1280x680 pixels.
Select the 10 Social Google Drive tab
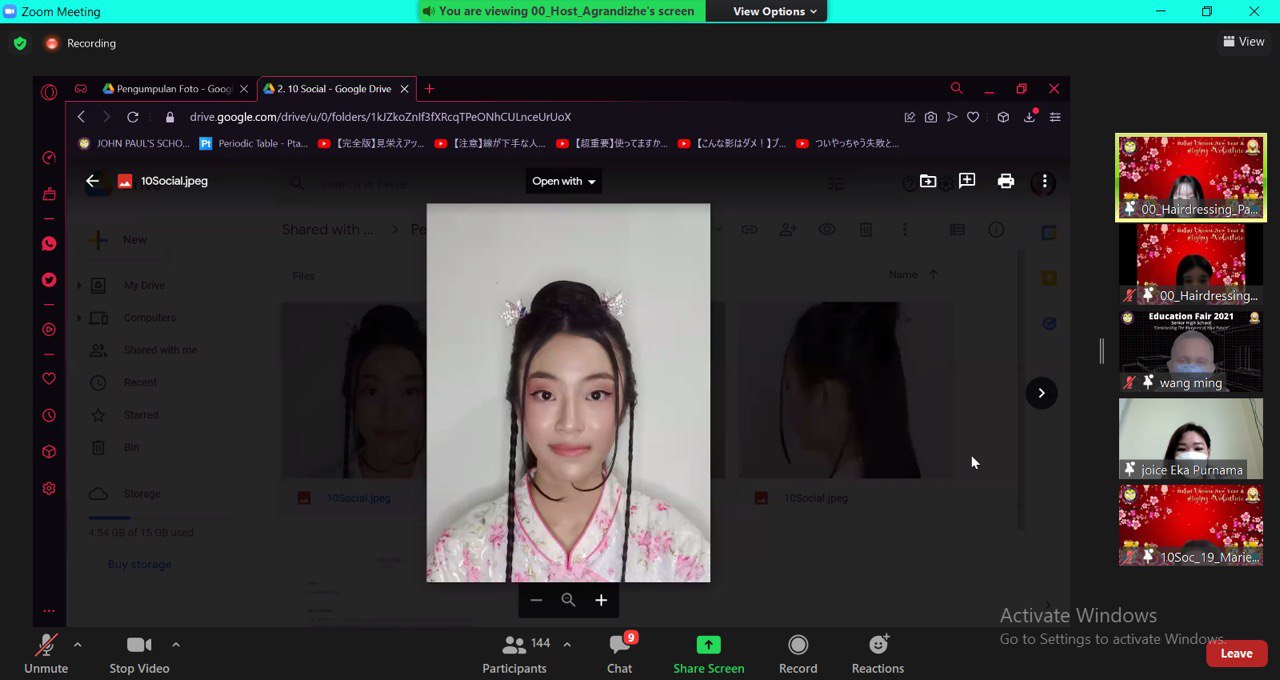[327, 89]
